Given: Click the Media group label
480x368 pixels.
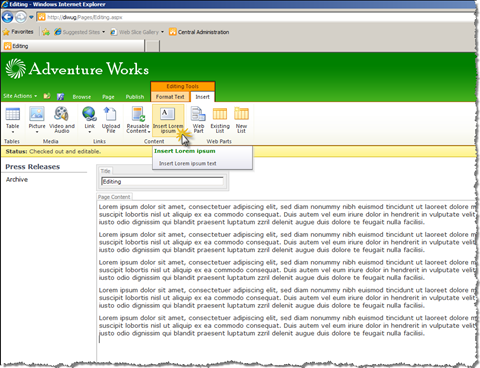Looking at the screenshot, I should pyautogui.click(x=50, y=141).
